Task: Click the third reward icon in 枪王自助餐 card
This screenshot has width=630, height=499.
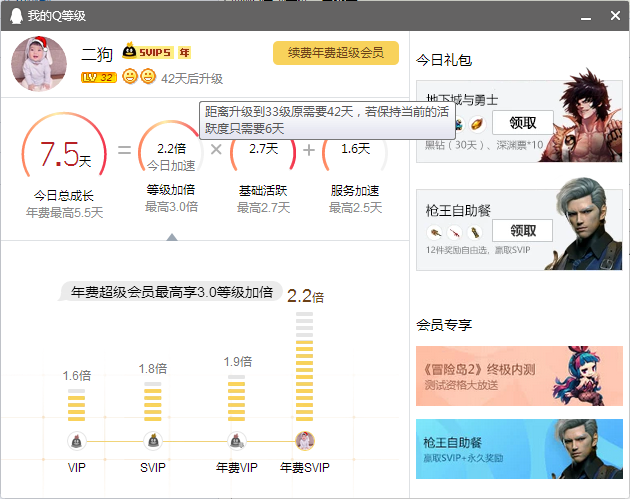Action: [x=475, y=232]
